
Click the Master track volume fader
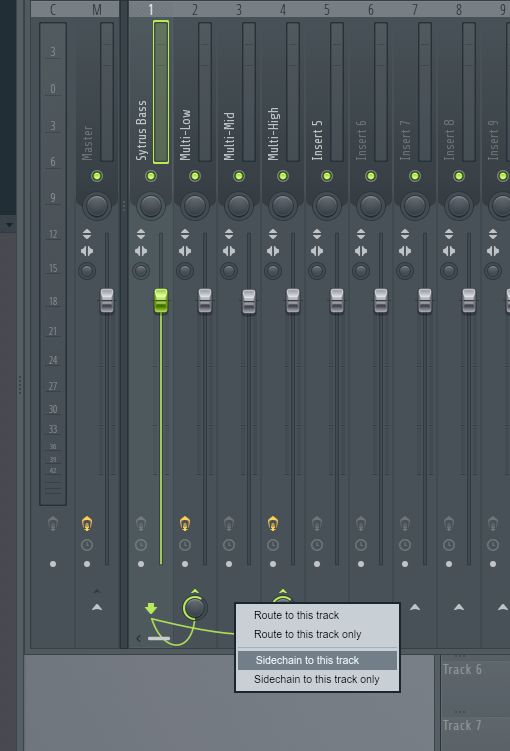click(x=107, y=301)
